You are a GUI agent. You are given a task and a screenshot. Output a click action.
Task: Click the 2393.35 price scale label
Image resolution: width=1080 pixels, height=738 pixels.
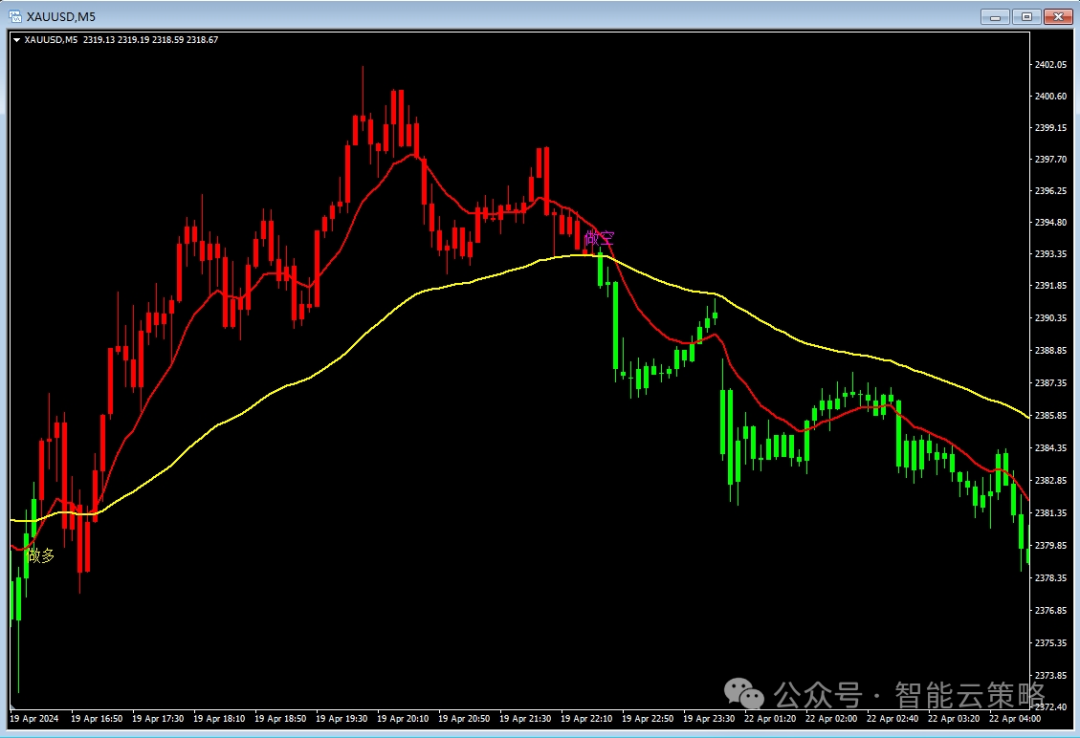[x=1050, y=254]
